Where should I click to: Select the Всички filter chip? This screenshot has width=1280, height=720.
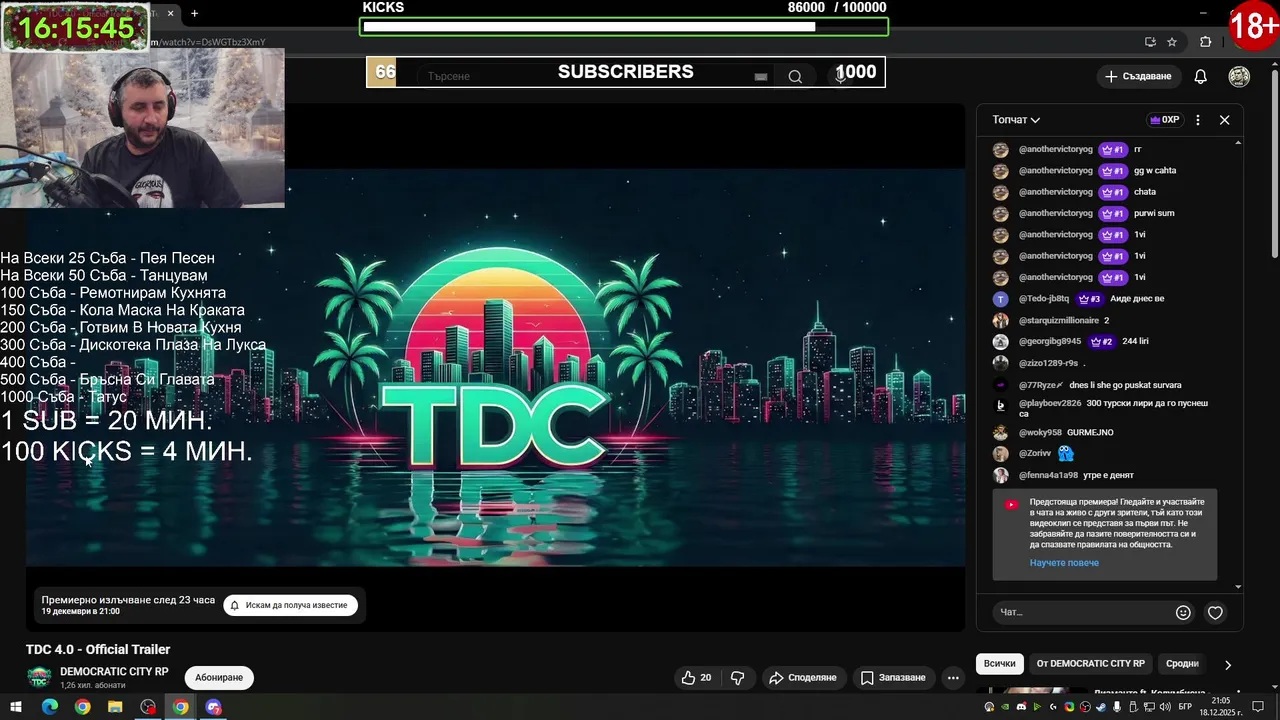[999, 663]
